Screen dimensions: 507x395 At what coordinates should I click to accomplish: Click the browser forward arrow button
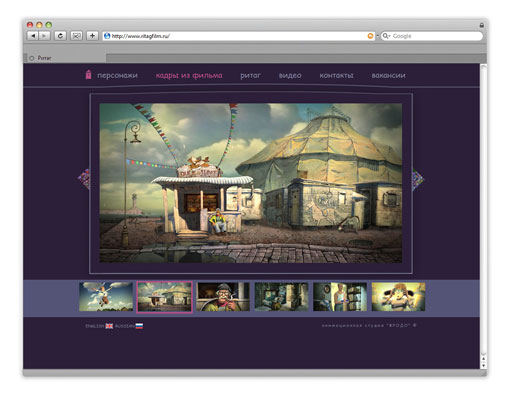click(x=44, y=36)
